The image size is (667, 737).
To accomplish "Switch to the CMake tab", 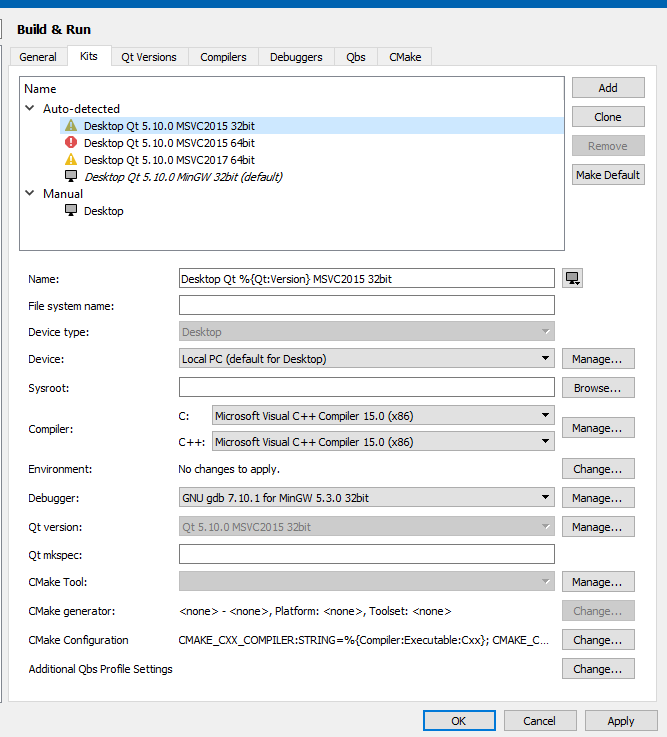I will pyautogui.click(x=405, y=57).
